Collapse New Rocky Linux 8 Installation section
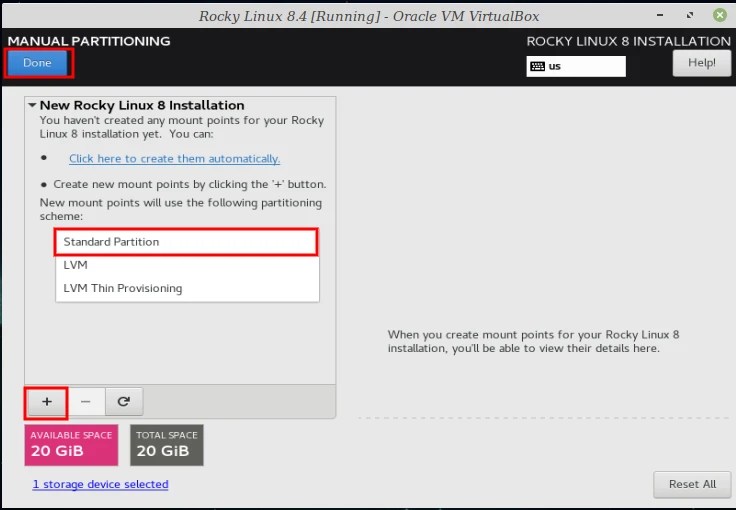 point(32,105)
